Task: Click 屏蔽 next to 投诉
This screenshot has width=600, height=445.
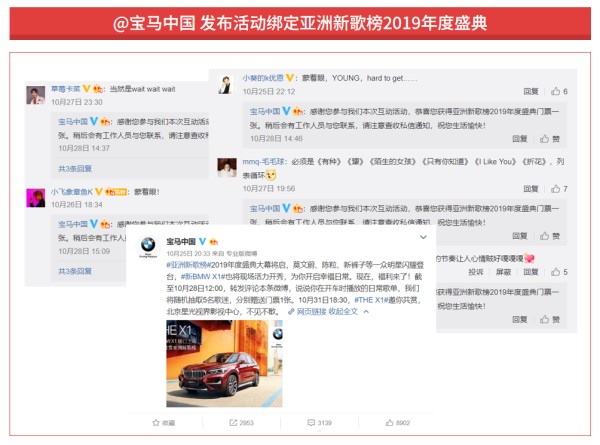Action: click(503, 272)
